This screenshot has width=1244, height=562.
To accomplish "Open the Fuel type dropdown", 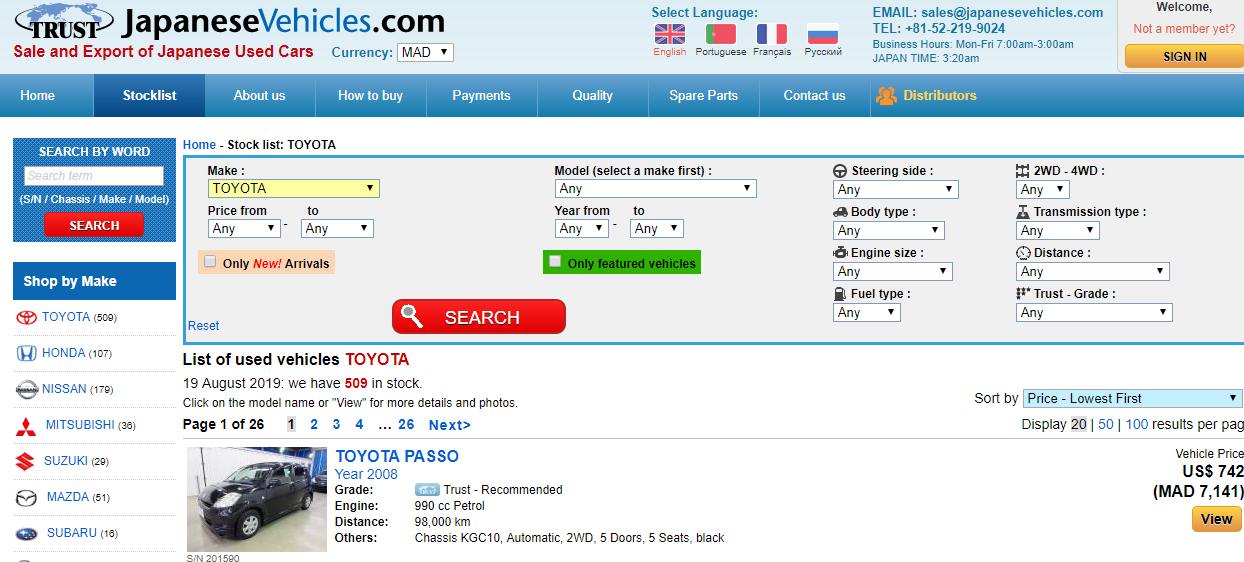I will pyautogui.click(x=867, y=312).
